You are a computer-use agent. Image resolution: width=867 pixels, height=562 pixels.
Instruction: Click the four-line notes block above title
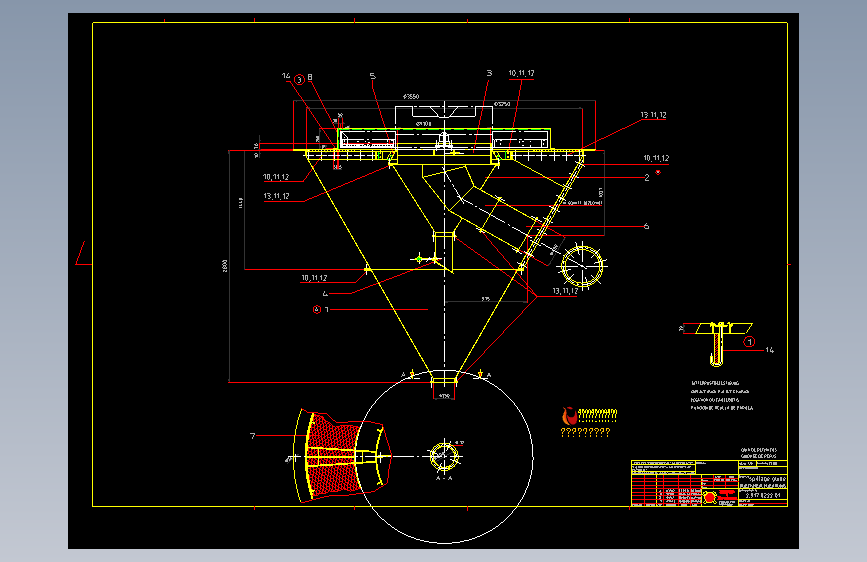point(721,396)
